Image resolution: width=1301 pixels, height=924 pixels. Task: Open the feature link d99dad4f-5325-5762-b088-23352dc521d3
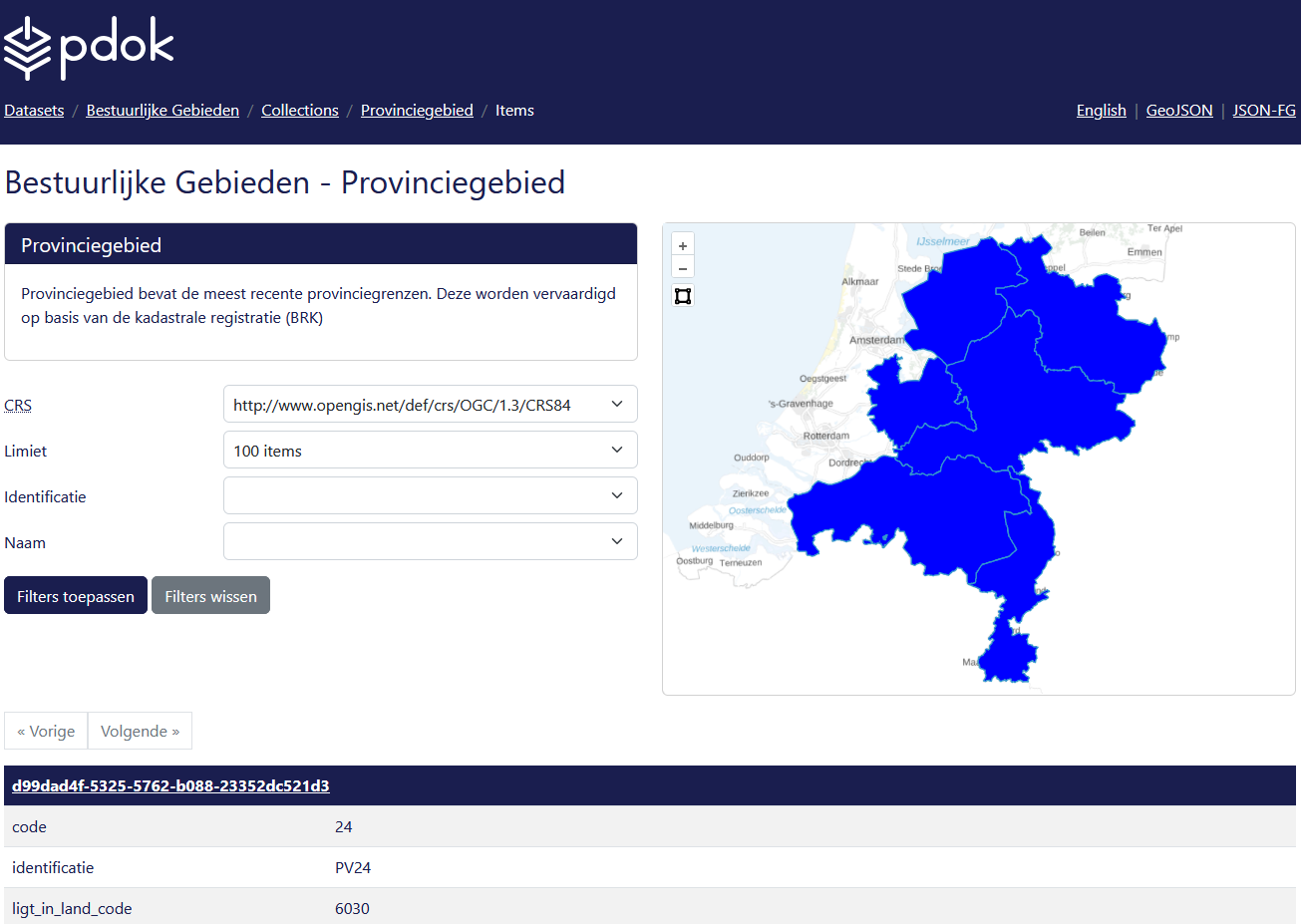tap(169, 785)
